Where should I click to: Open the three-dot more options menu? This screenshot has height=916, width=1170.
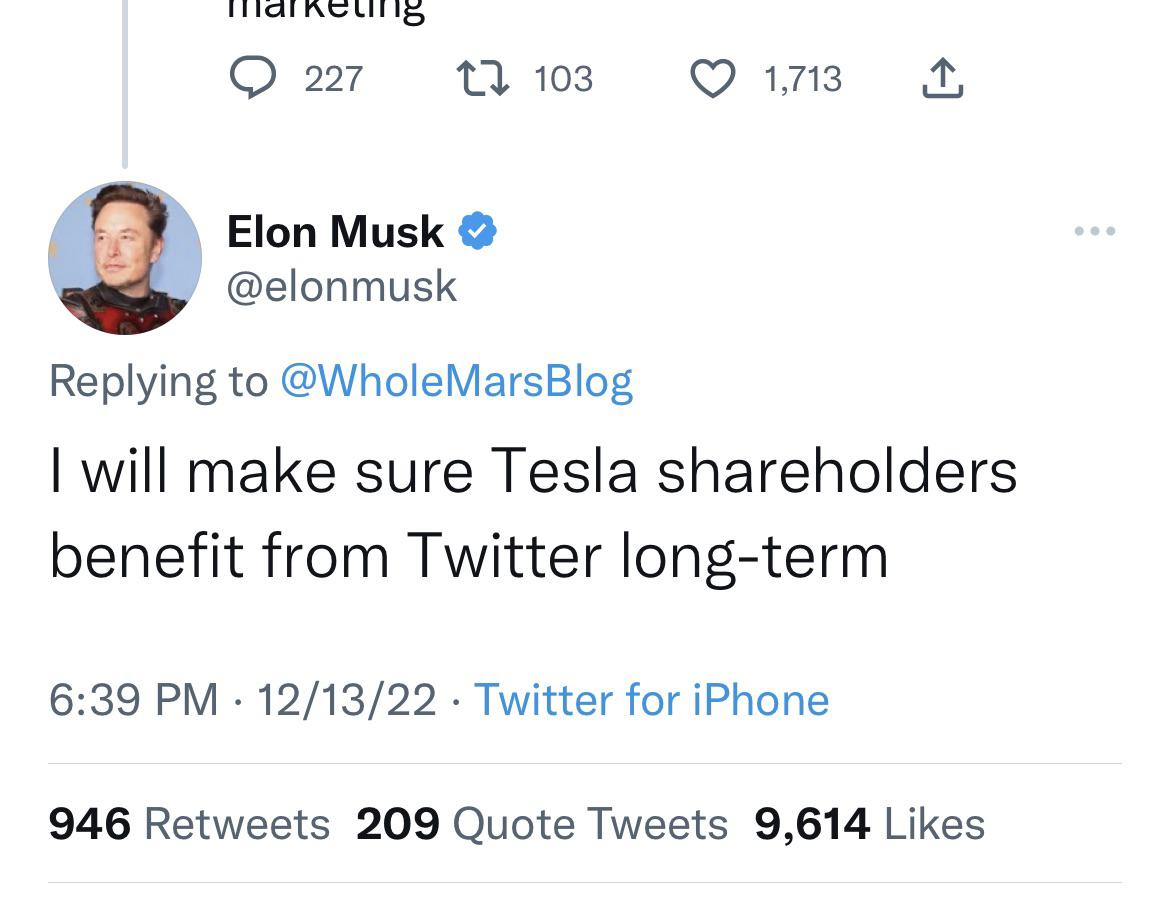1094,232
